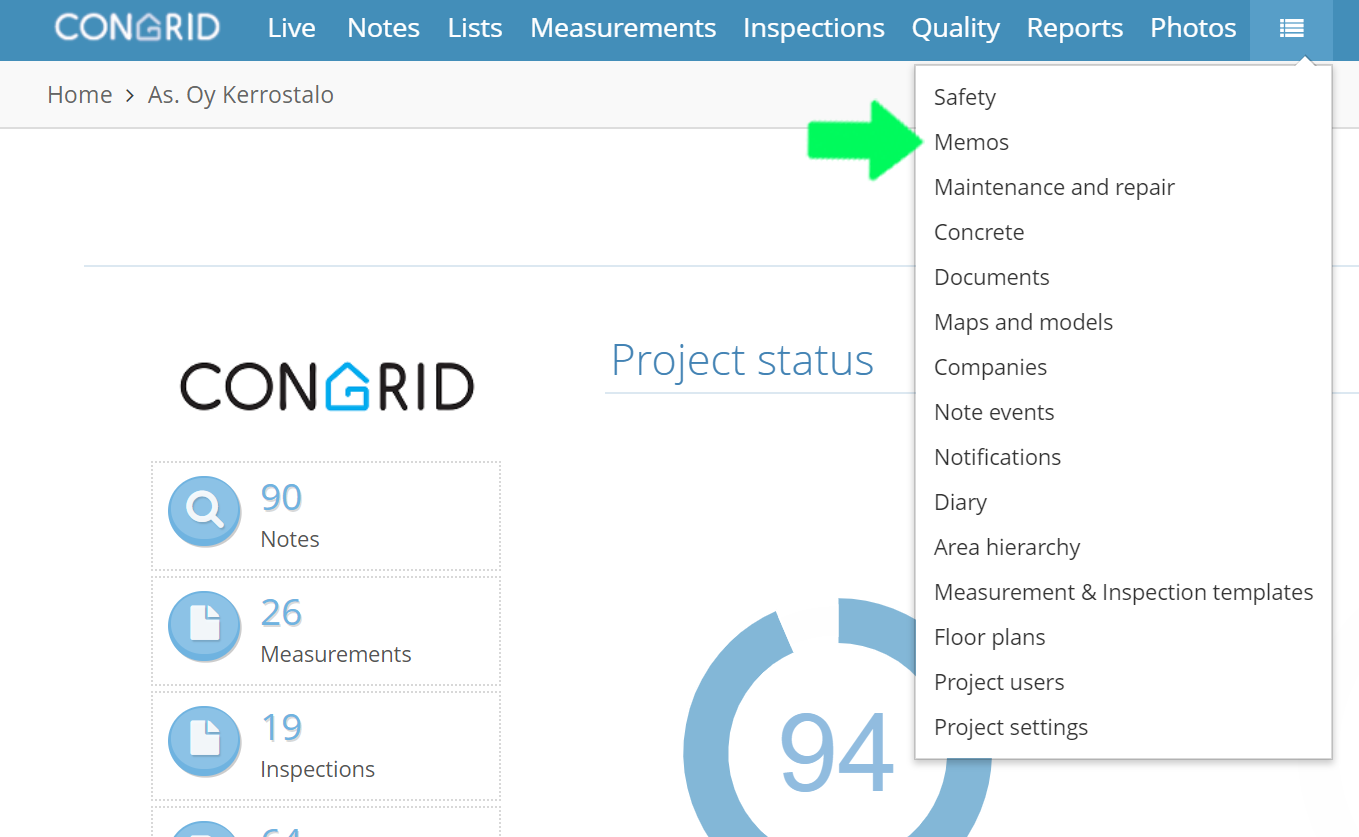
Task: Click the Home breadcrumb link
Action: [80, 95]
